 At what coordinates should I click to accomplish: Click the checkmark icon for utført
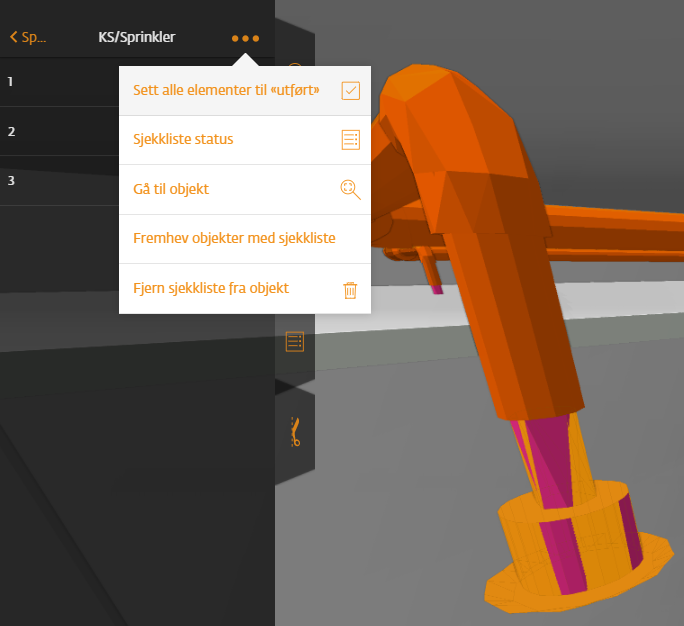click(350, 91)
